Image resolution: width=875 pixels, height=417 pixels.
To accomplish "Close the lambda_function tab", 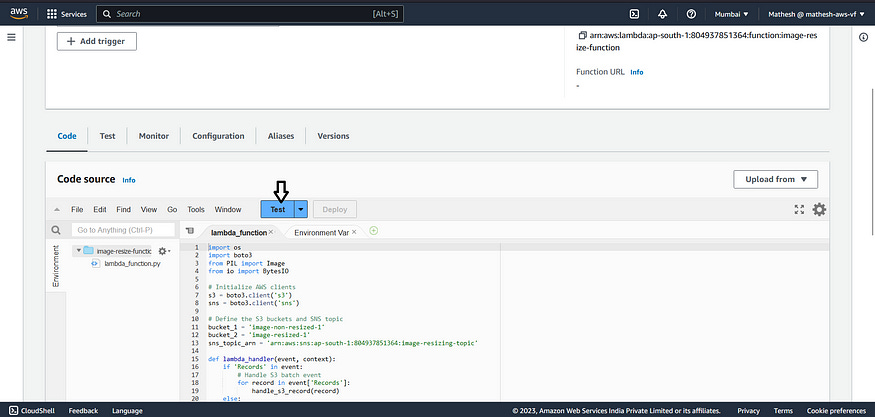I will (271, 232).
